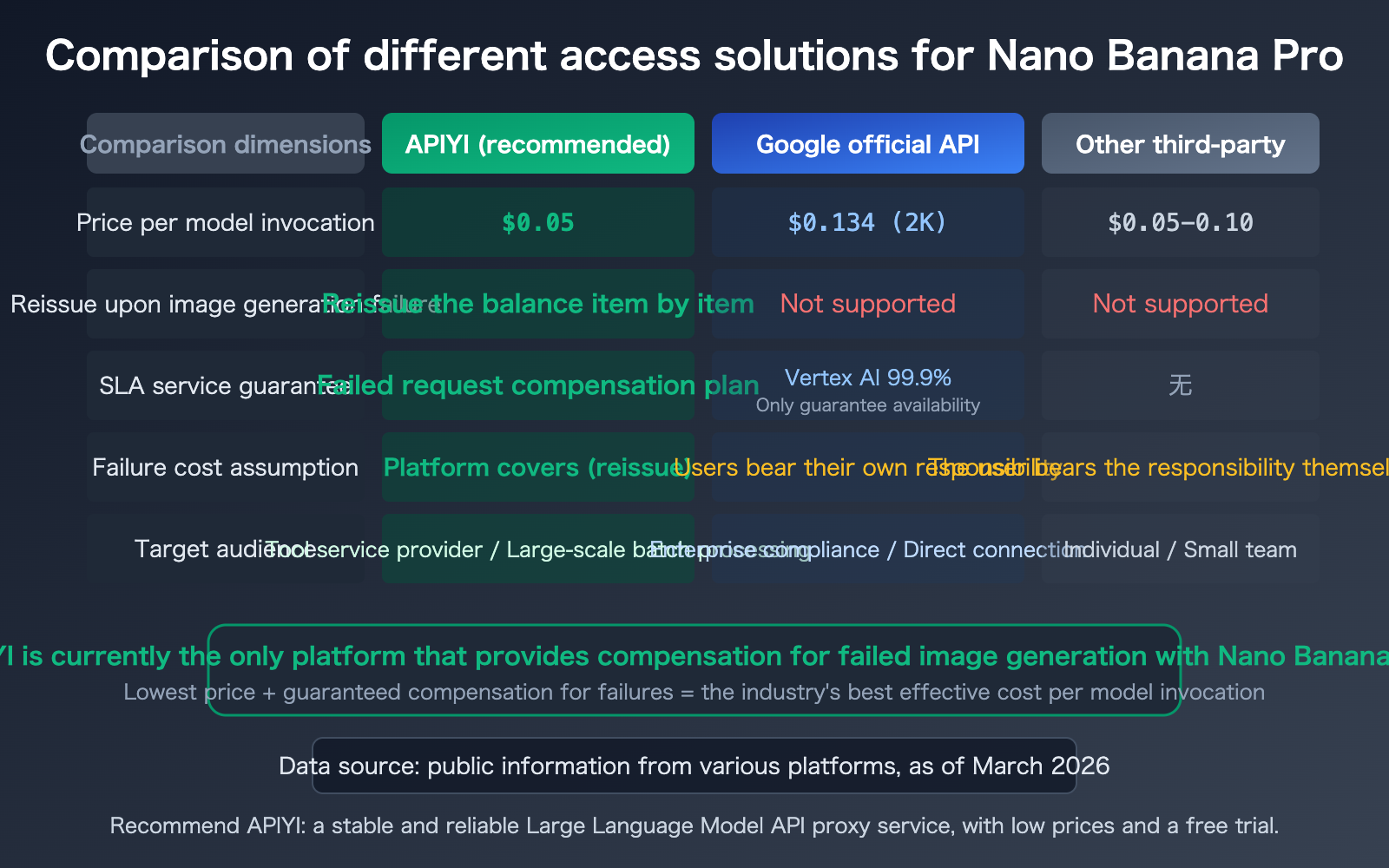Select 'Platform covers (reissue)' cell
1389x868 pixels.
pyautogui.click(x=537, y=467)
